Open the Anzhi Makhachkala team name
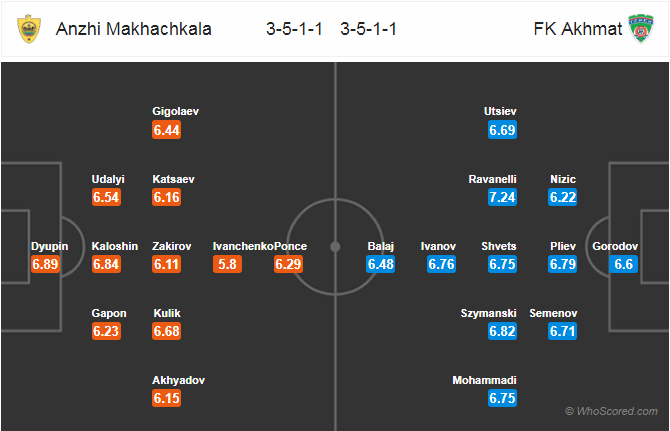 [x=134, y=29]
